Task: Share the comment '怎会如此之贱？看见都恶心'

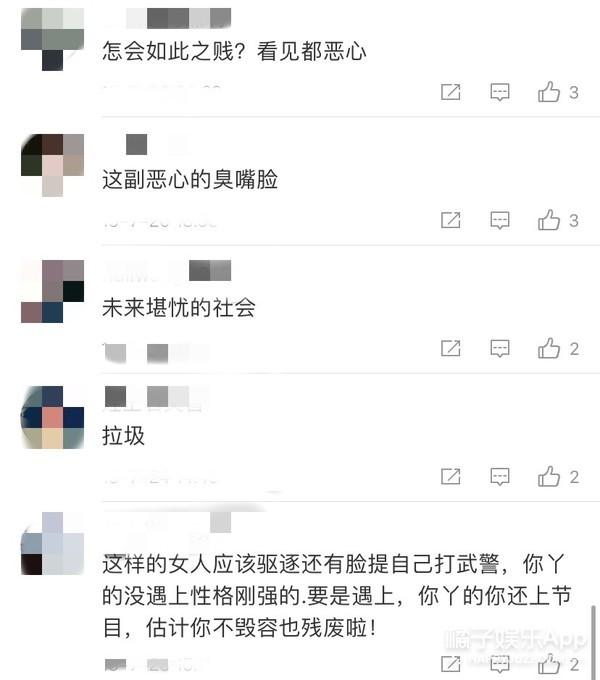Action: coord(450,92)
